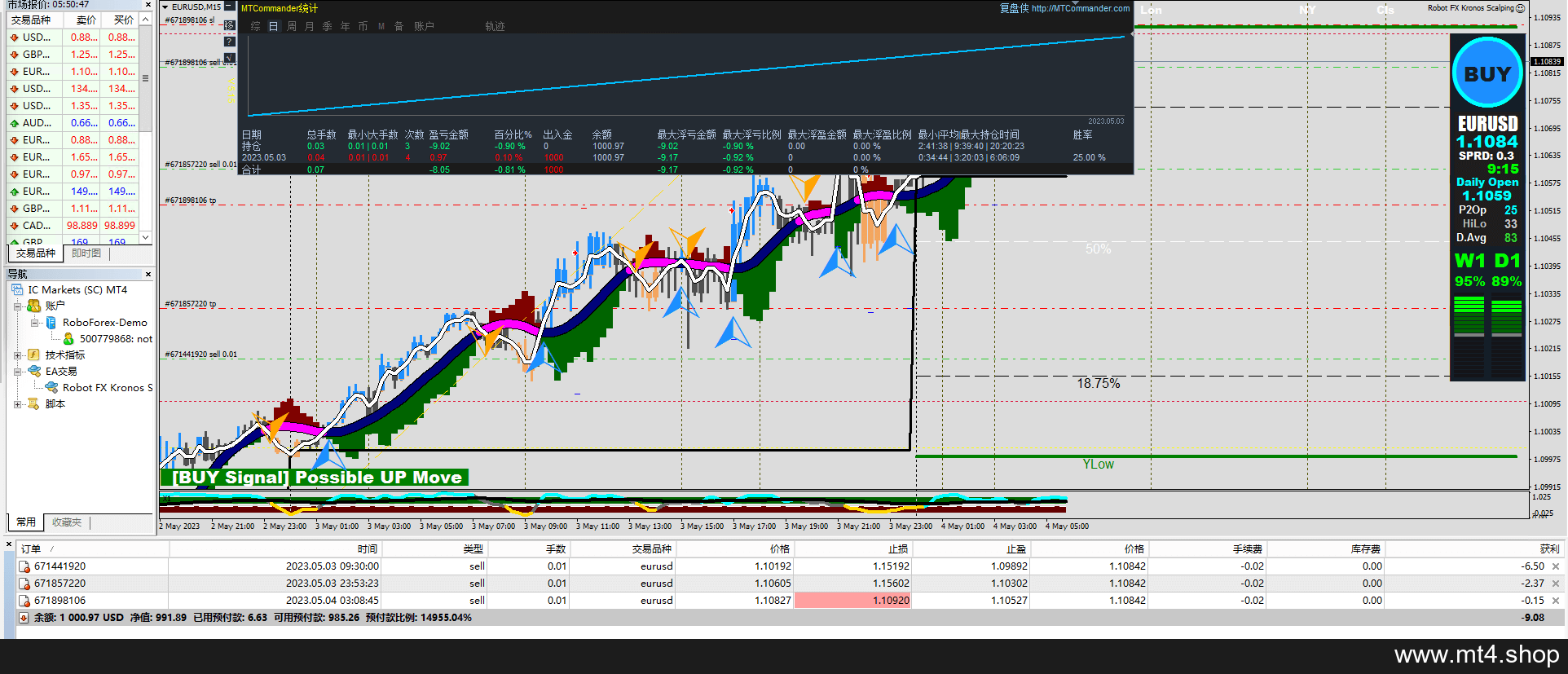Viewport: 1568px width, 674px height.
Task: Click the 账户 accounts group icon
Action: tap(33, 306)
